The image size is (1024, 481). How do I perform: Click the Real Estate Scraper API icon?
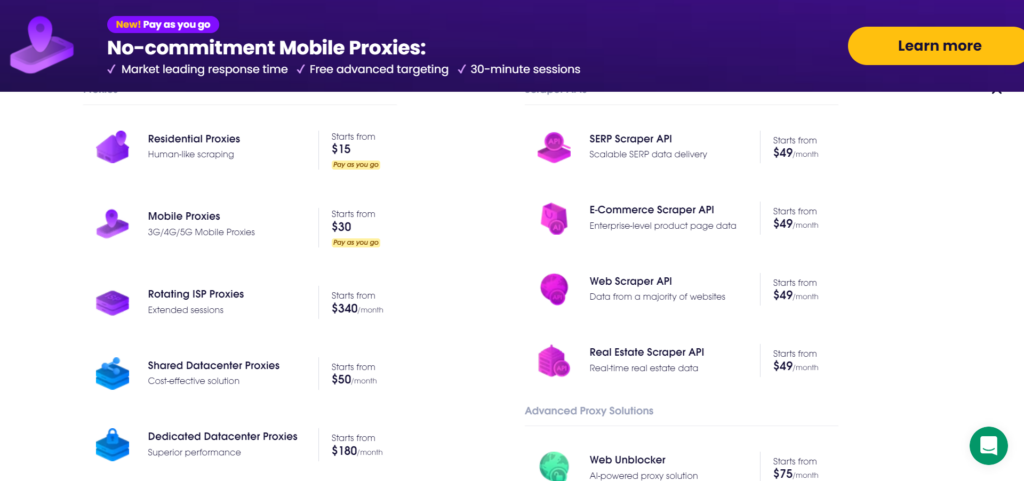point(554,360)
